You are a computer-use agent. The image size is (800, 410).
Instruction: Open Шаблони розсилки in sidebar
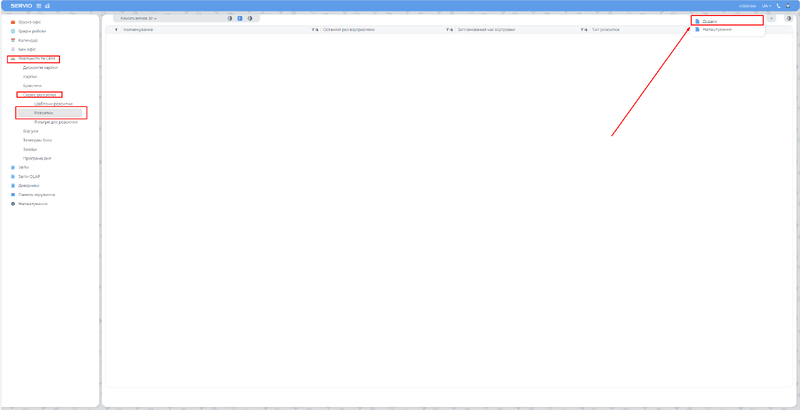53,104
